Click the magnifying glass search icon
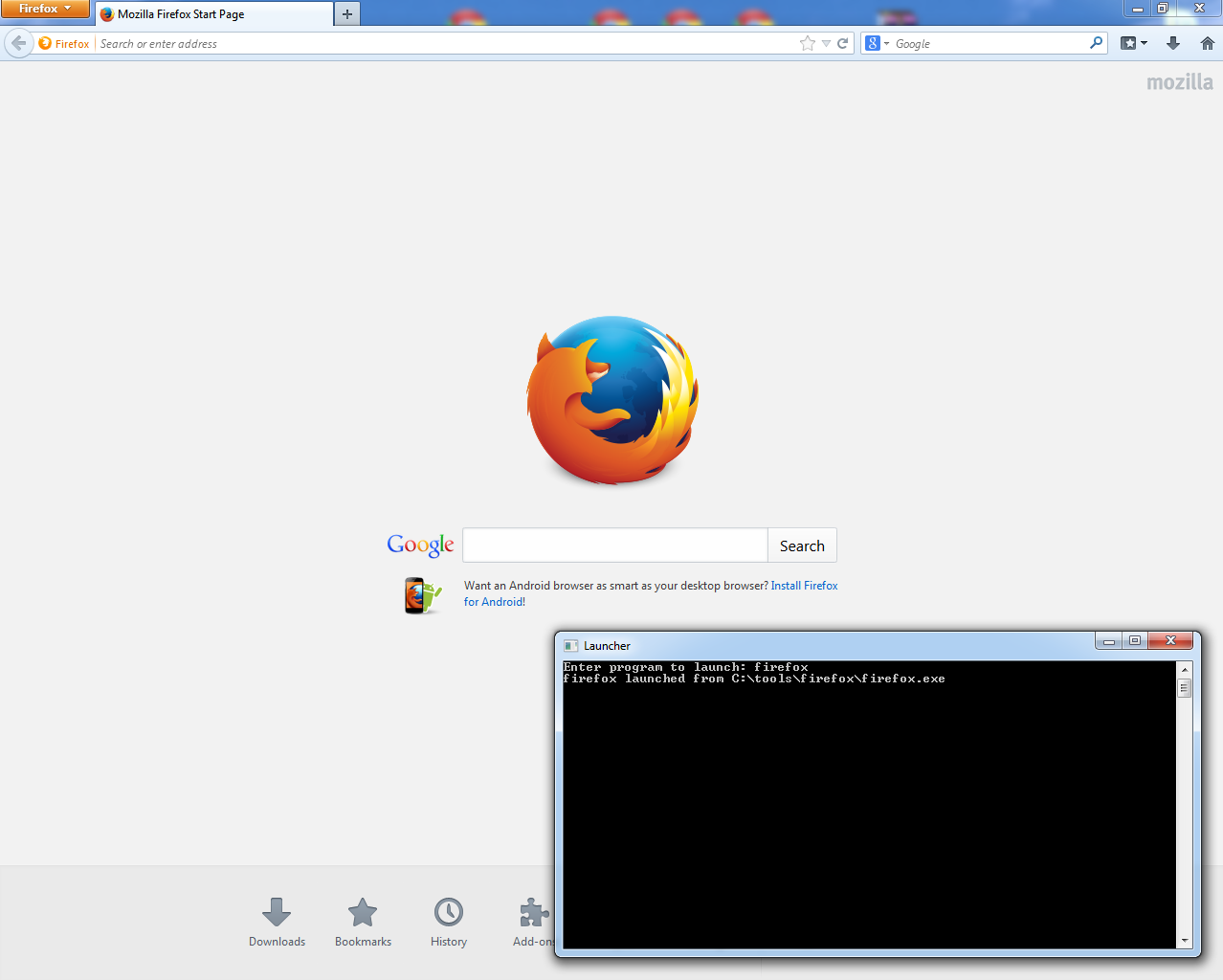This screenshot has width=1223, height=980. [1096, 42]
